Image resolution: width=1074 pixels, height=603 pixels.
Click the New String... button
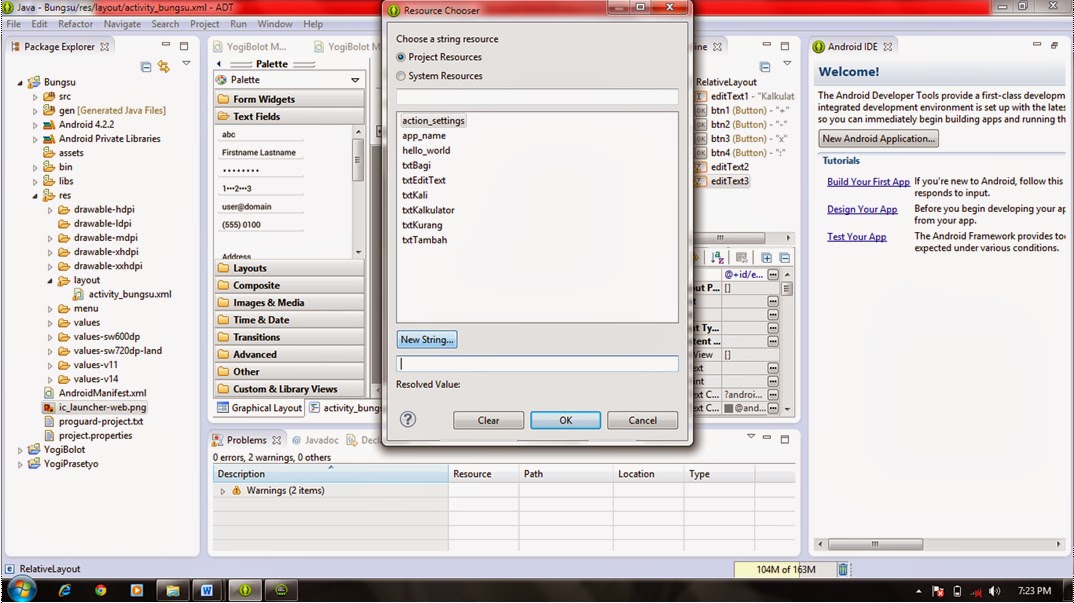(427, 339)
